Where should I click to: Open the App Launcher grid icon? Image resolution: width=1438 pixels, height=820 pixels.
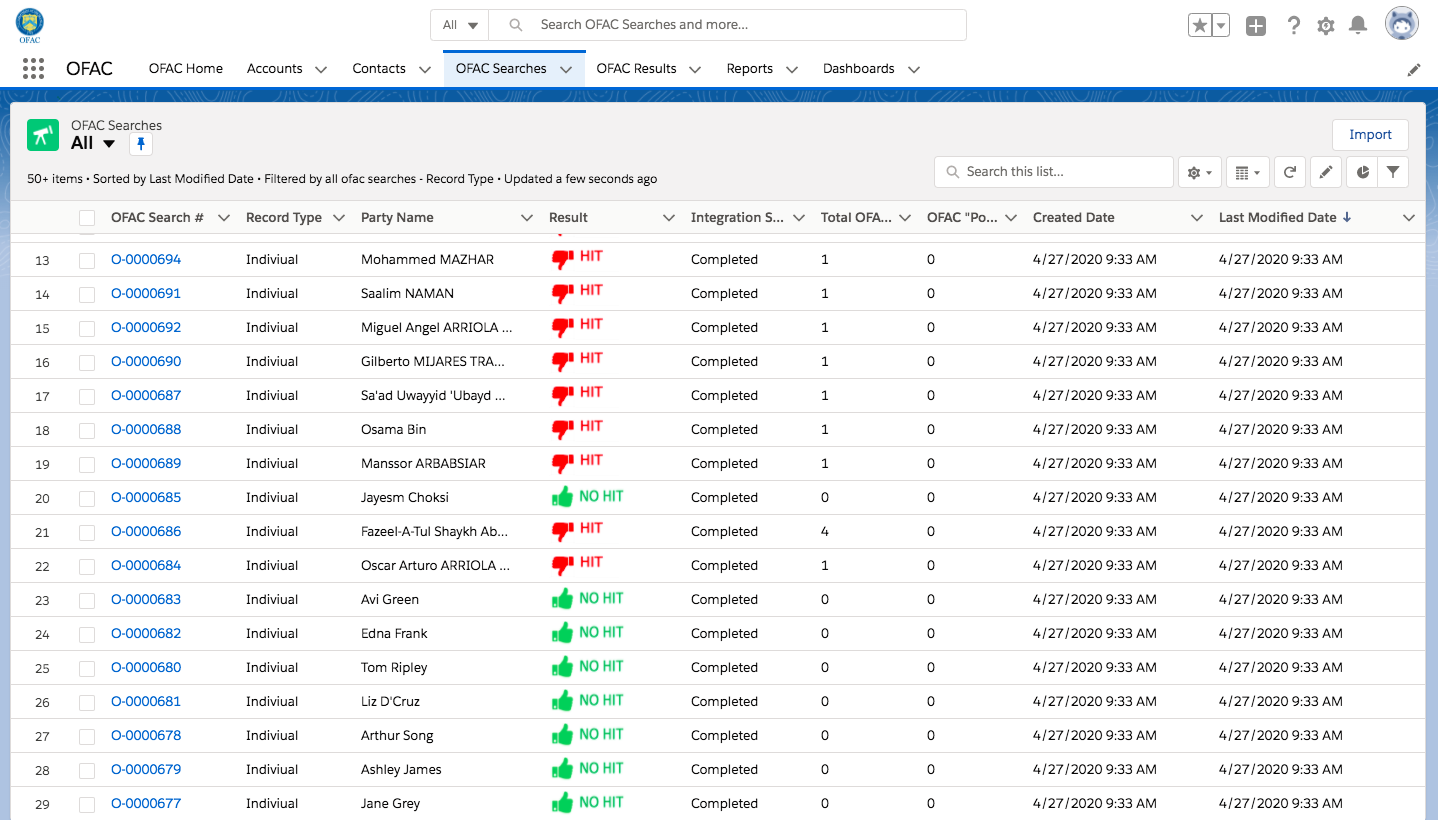pyautogui.click(x=33, y=69)
